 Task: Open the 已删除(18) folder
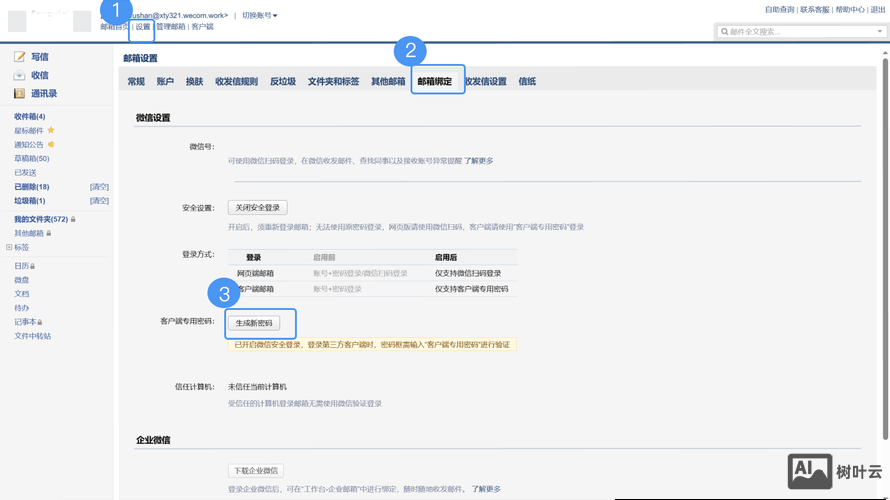coord(32,187)
